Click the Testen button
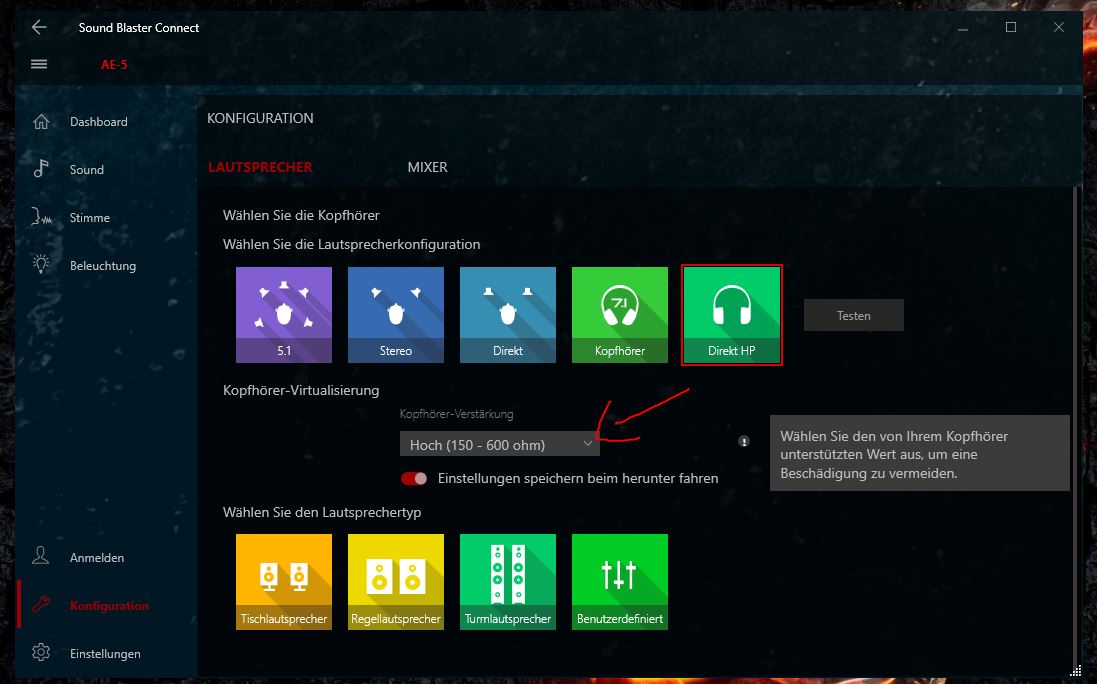Image resolution: width=1097 pixels, height=684 pixels. (854, 315)
